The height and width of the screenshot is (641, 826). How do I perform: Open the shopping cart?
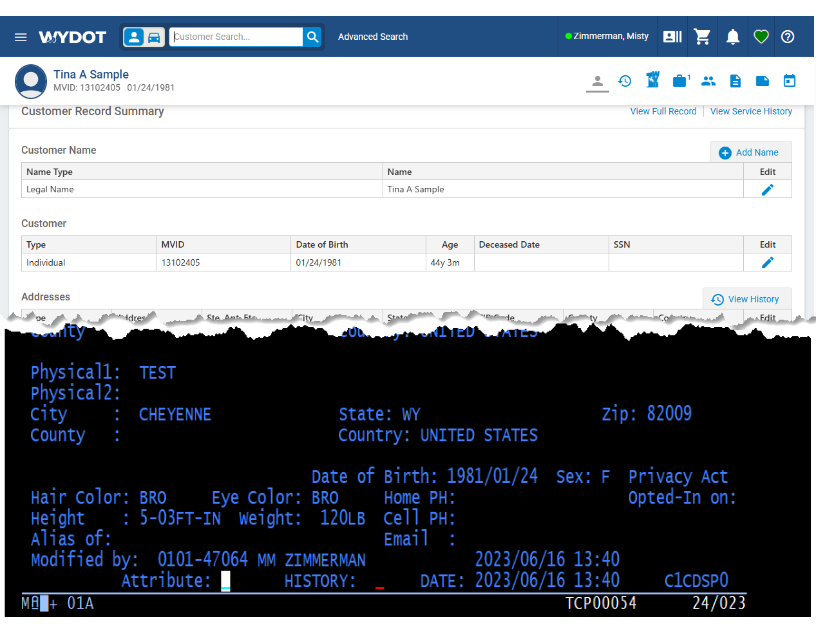[x=702, y=36]
